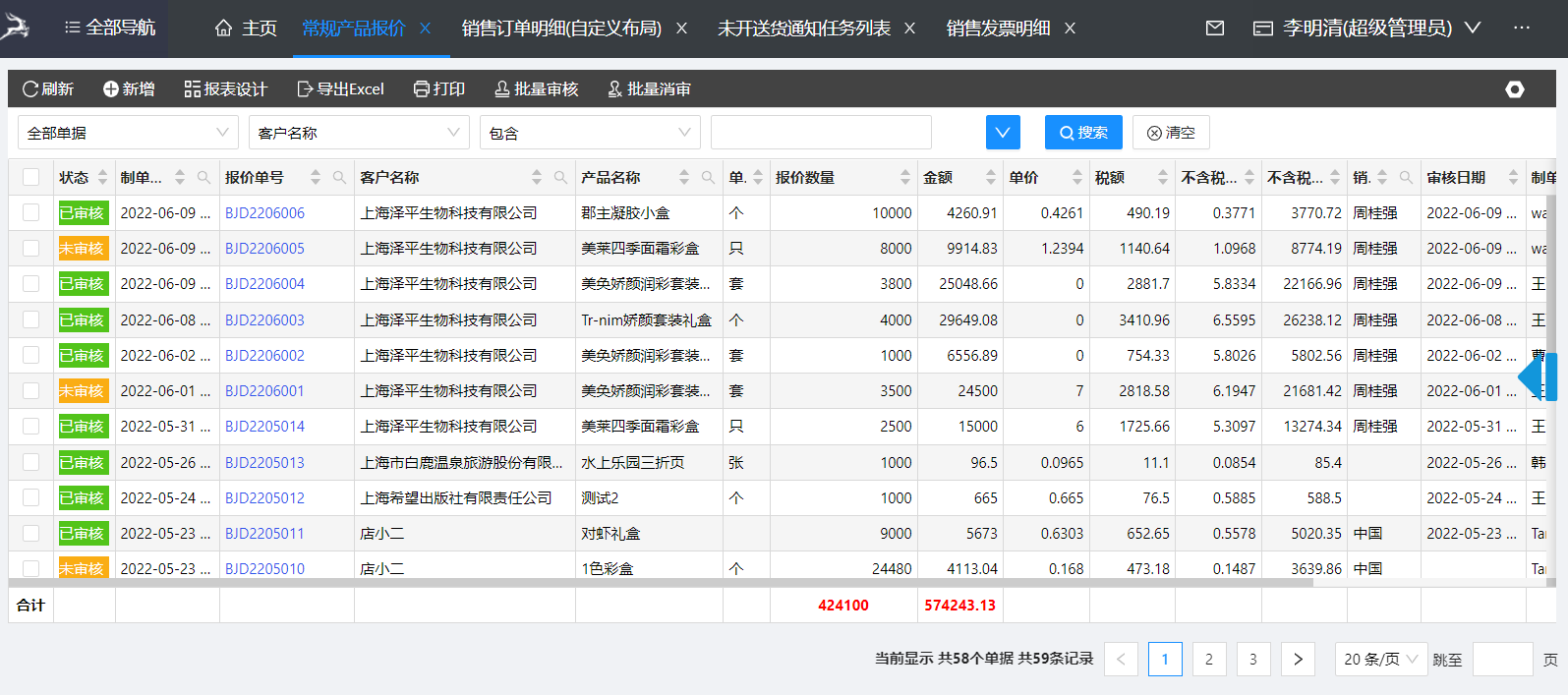The height and width of the screenshot is (695, 1568).
Task: Click the refresh (刷新) toolbar icon
Action: tap(30, 89)
